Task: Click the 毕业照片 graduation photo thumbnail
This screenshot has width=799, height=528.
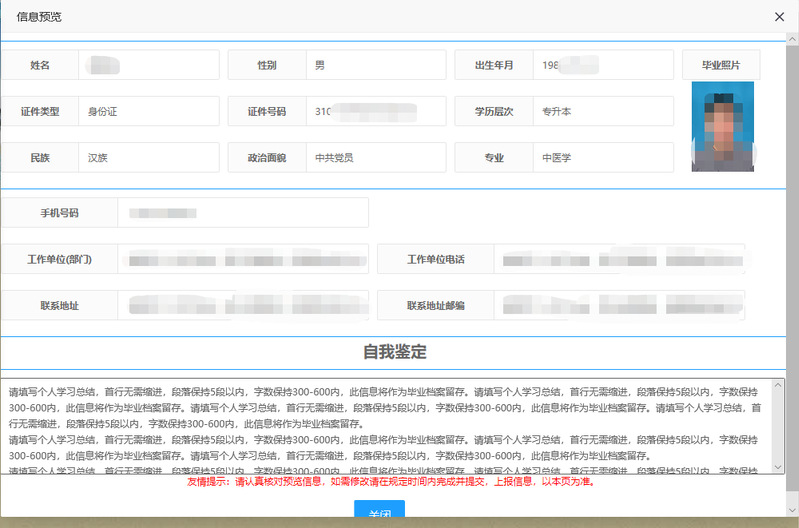Action: click(x=722, y=126)
